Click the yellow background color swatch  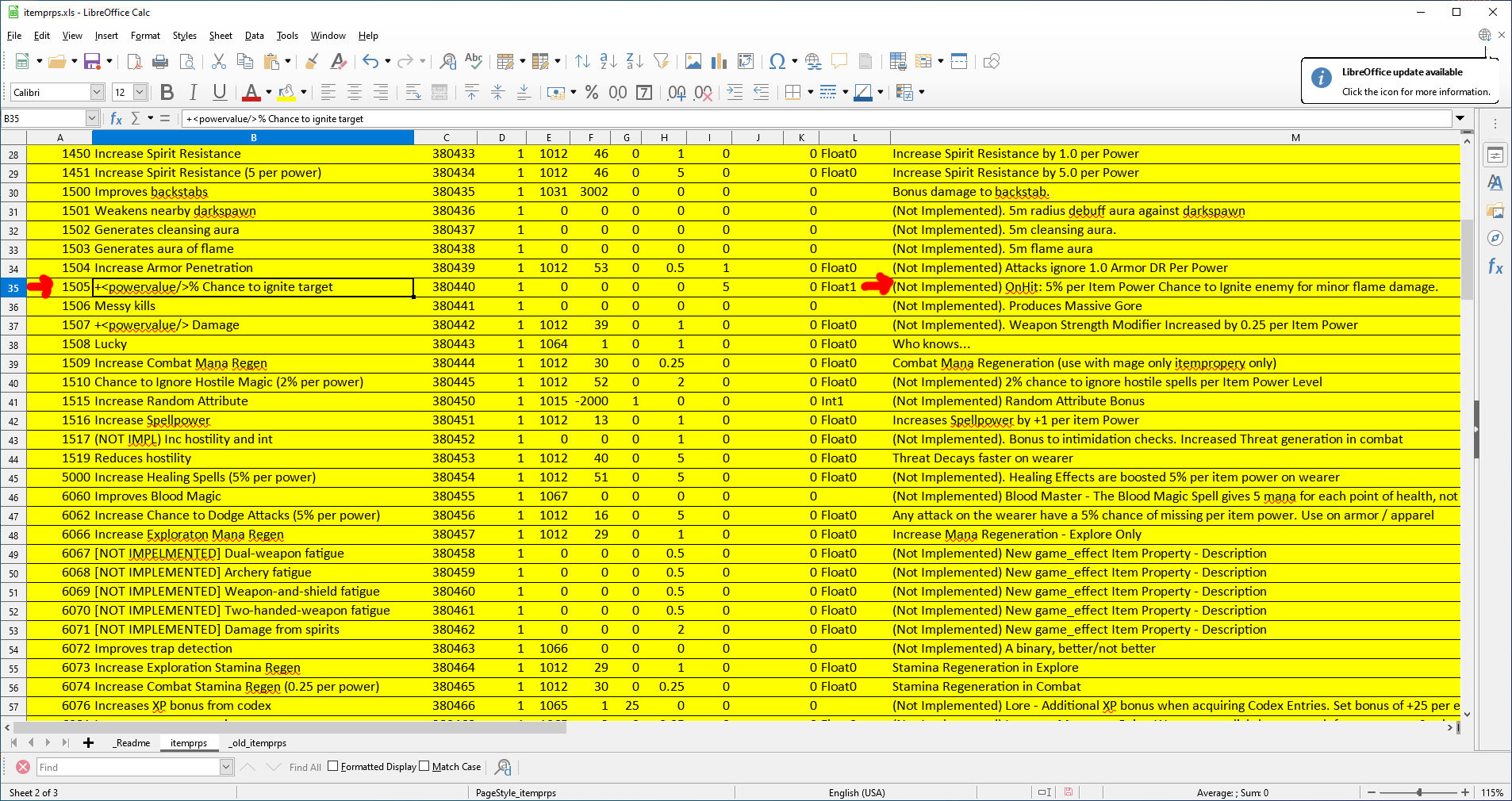[x=286, y=92]
